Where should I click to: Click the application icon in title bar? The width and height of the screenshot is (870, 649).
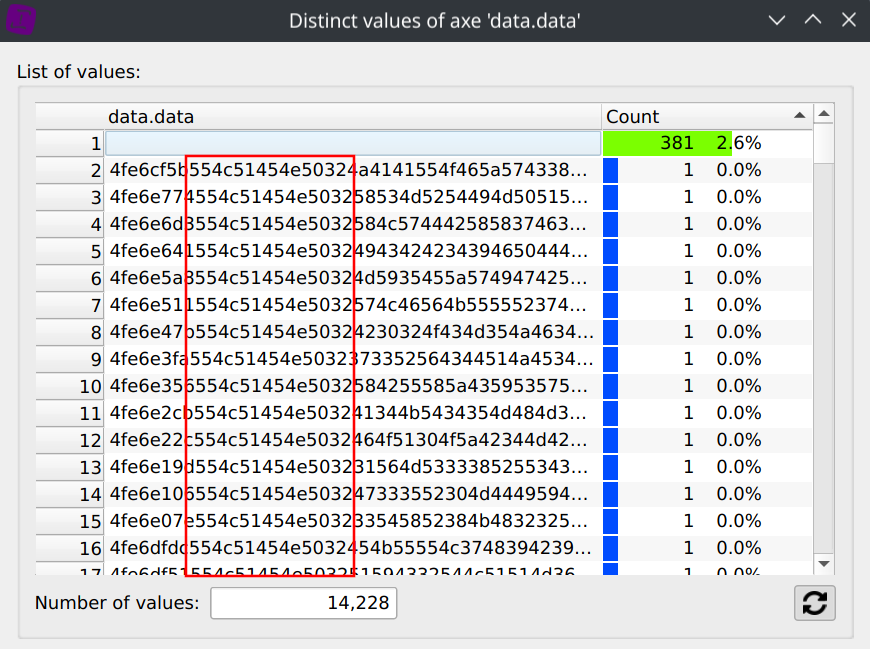[20, 20]
